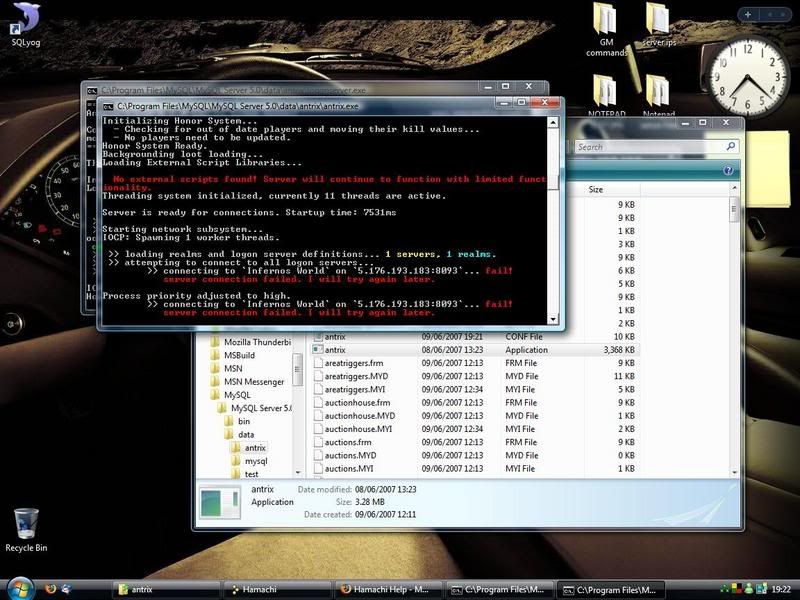This screenshot has height=600, width=800.
Task: Select file auctions.MYD
Action: point(351,456)
